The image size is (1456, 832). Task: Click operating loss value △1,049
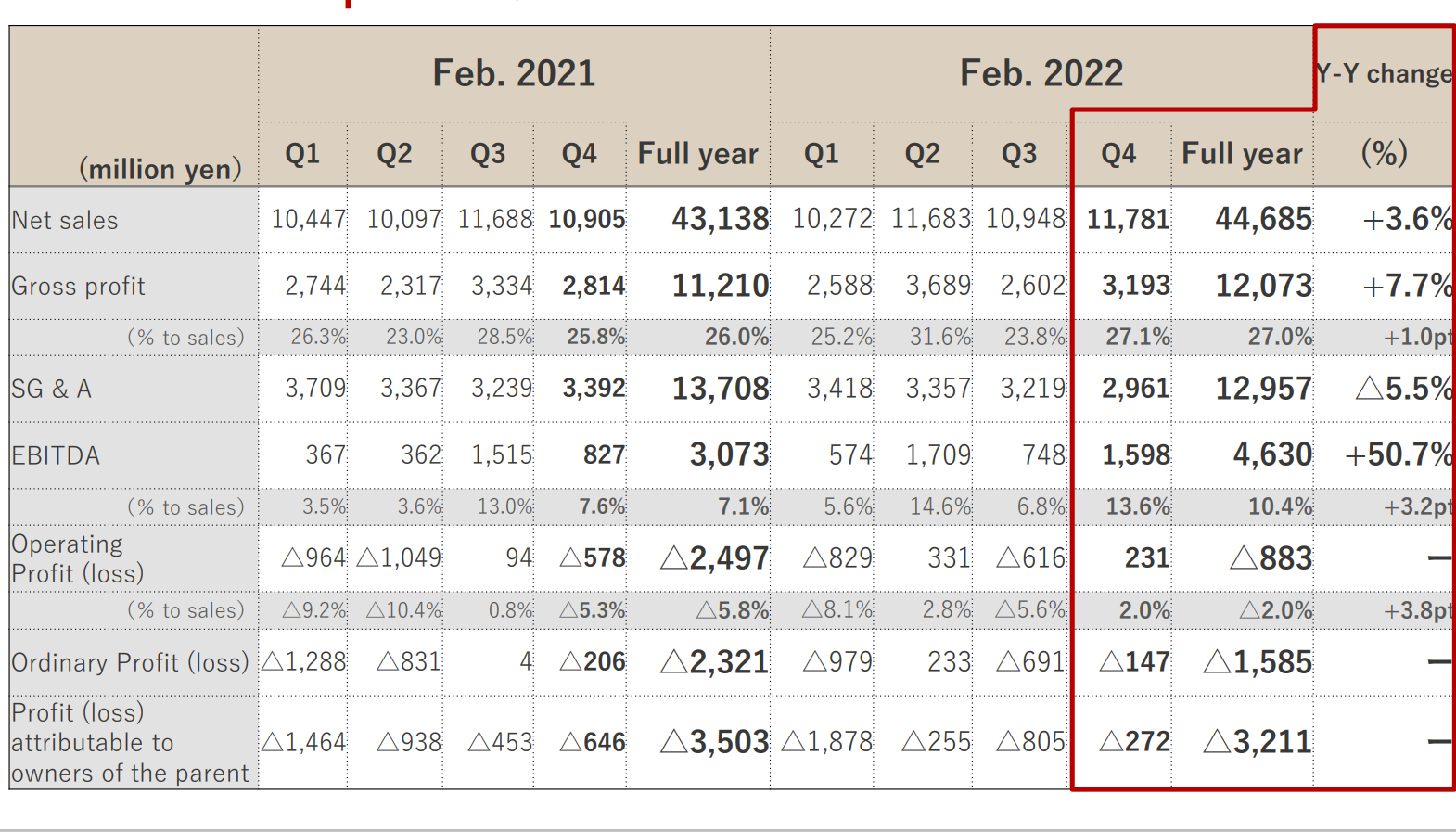[399, 558]
